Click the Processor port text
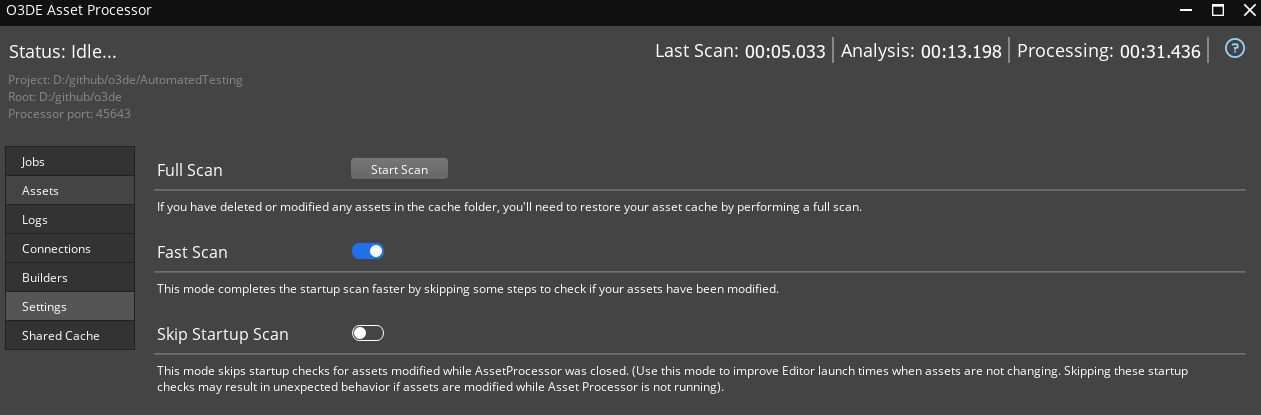Image resolution: width=1261 pixels, height=415 pixels. (x=69, y=113)
